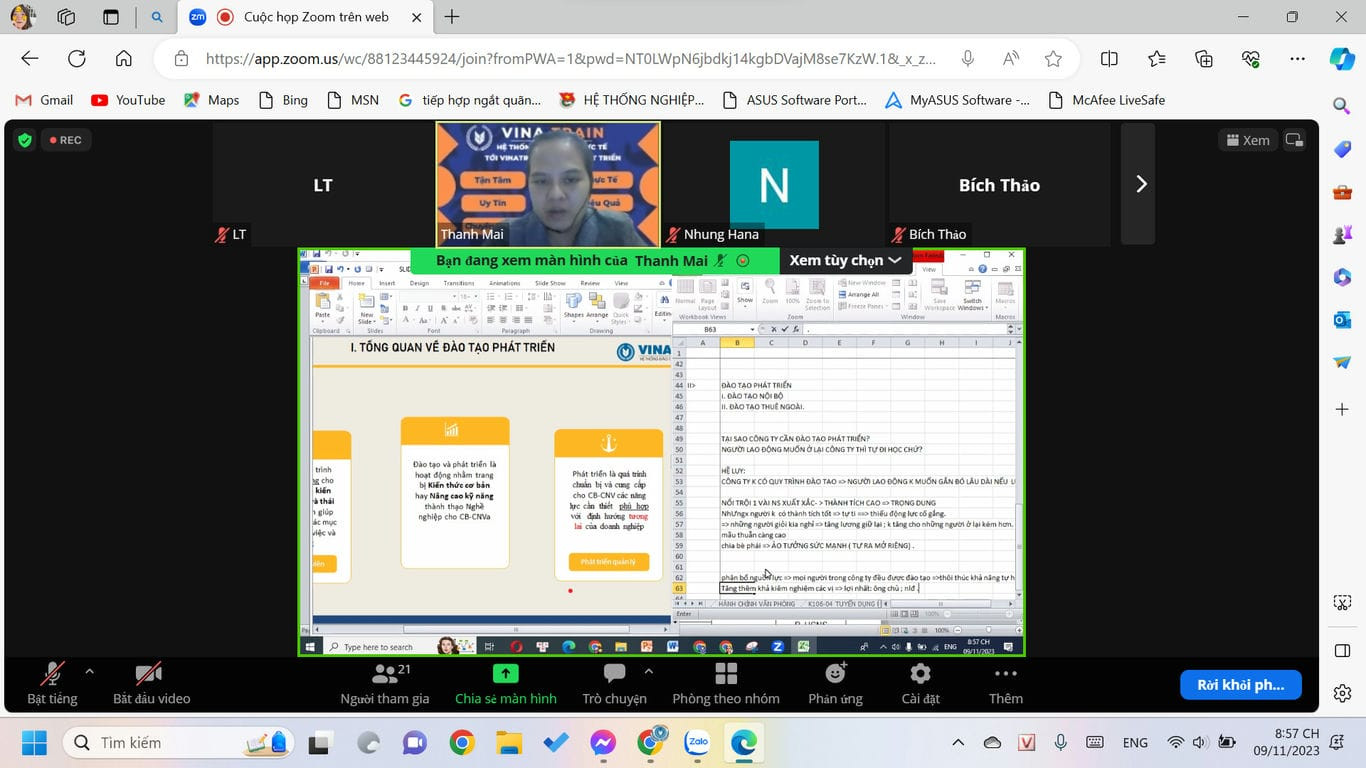Expand the Xem tùy chọn dropdown
The height and width of the screenshot is (768, 1366).
point(845,260)
